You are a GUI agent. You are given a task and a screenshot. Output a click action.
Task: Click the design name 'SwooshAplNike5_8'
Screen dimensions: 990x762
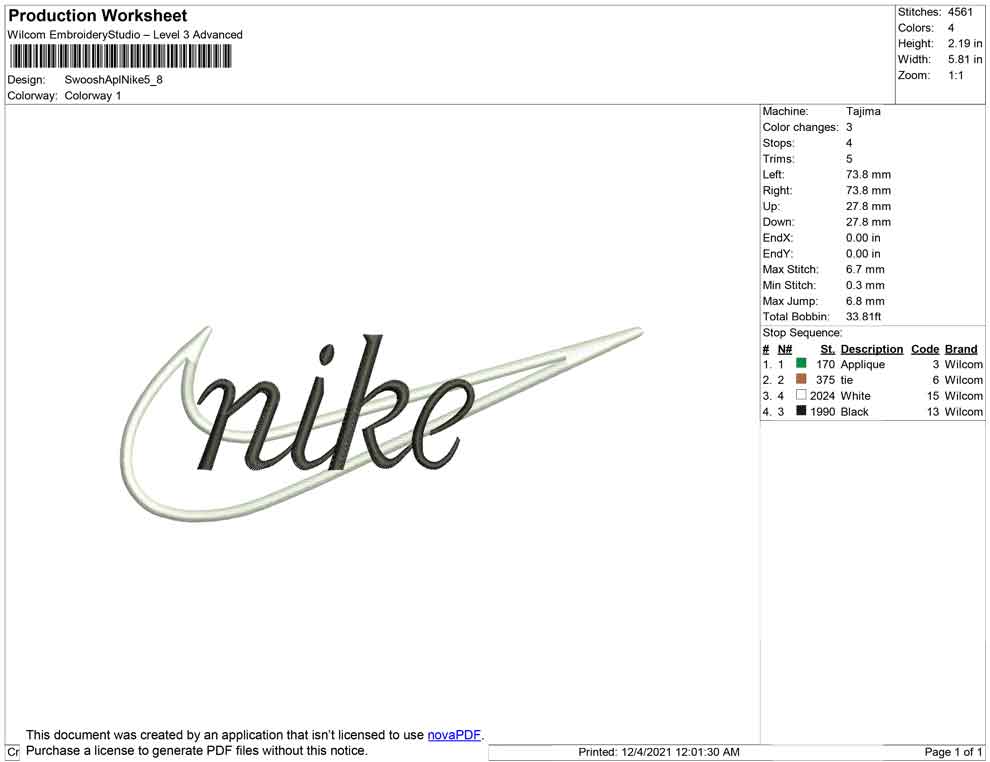tap(114, 80)
